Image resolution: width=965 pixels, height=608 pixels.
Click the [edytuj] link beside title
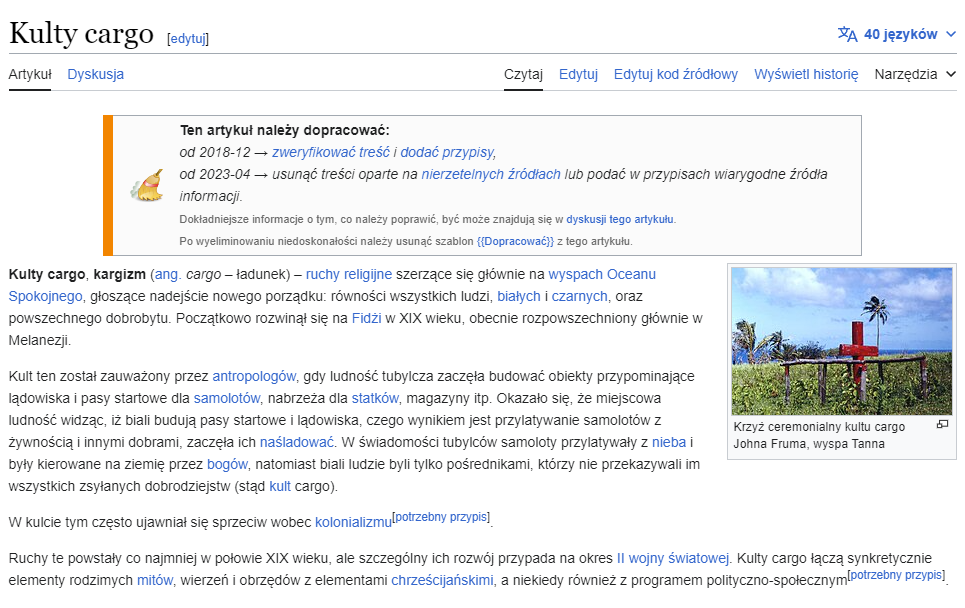(x=188, y=39)
